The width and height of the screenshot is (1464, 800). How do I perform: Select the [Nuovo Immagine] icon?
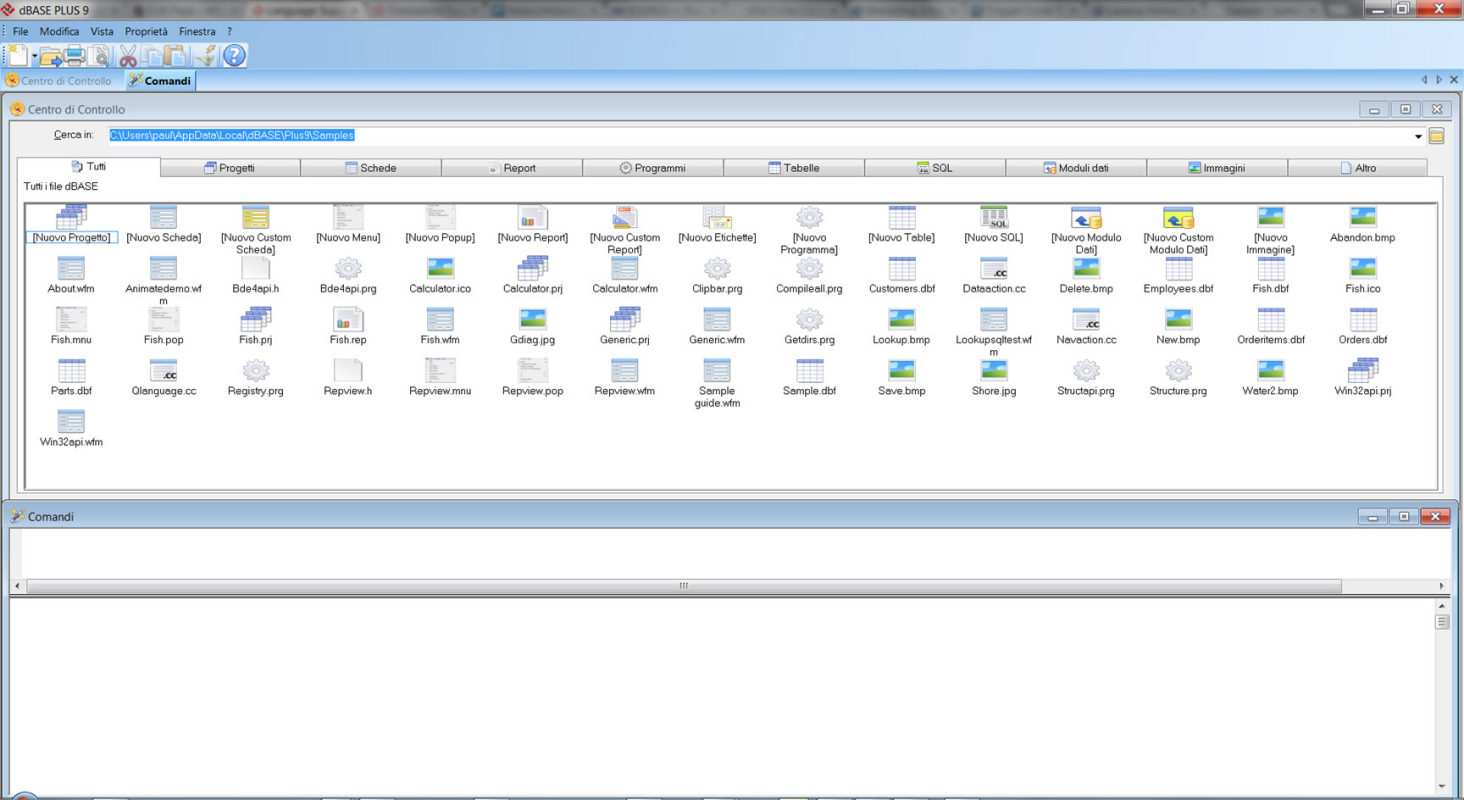pos(1271,217)
